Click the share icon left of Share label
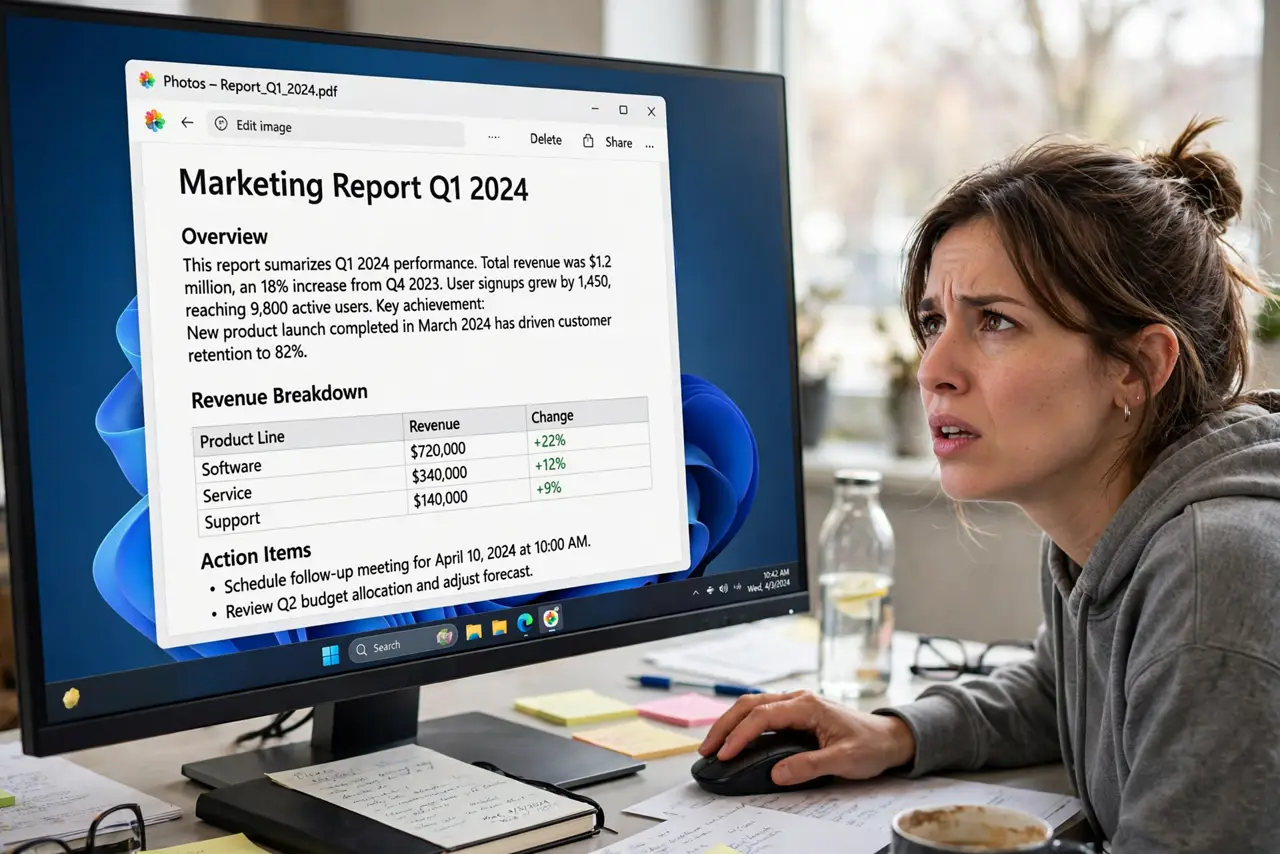This screenshot has width=1280, height=854. [588, 141]
